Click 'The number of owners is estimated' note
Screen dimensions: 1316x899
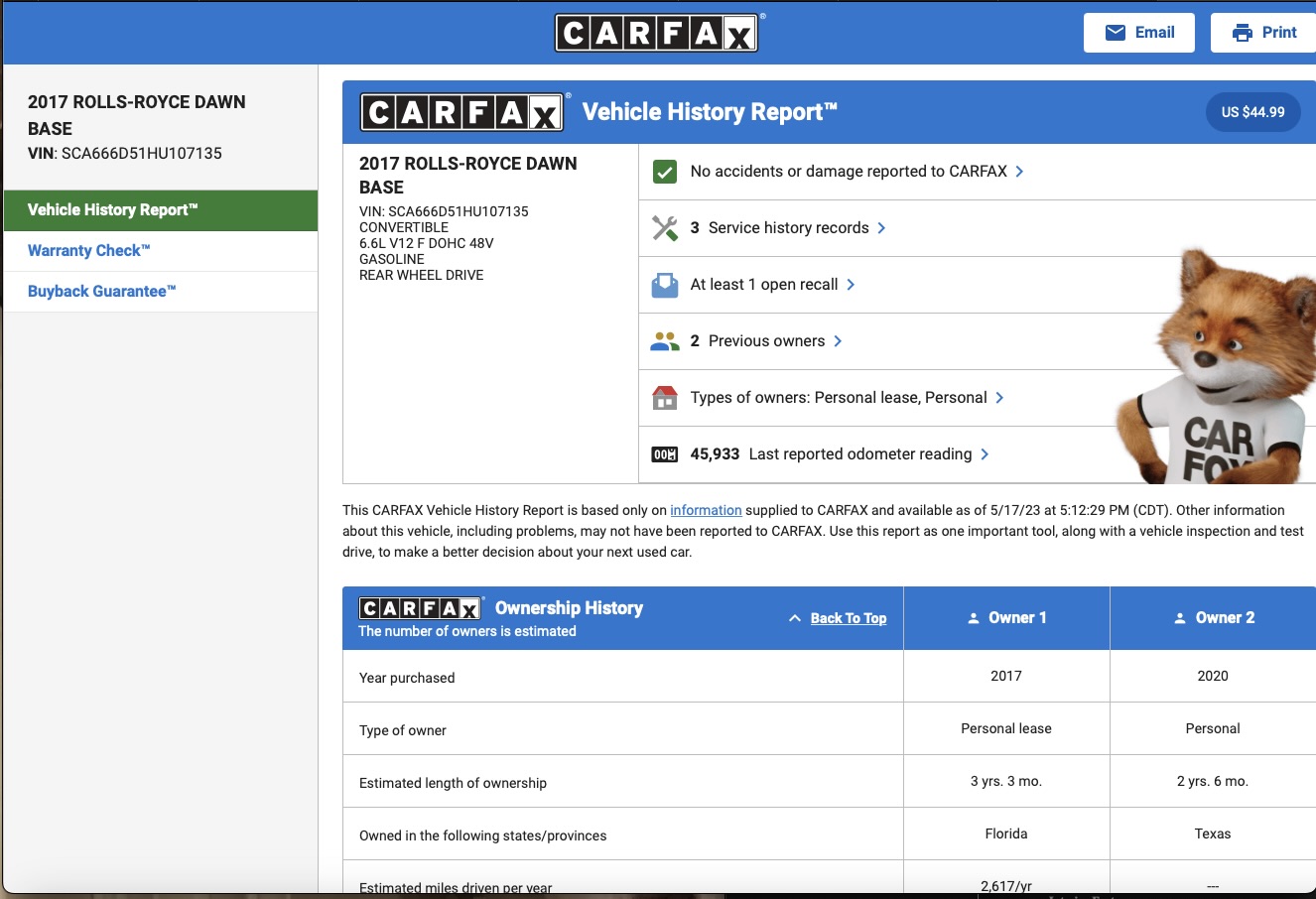(467, 631)
